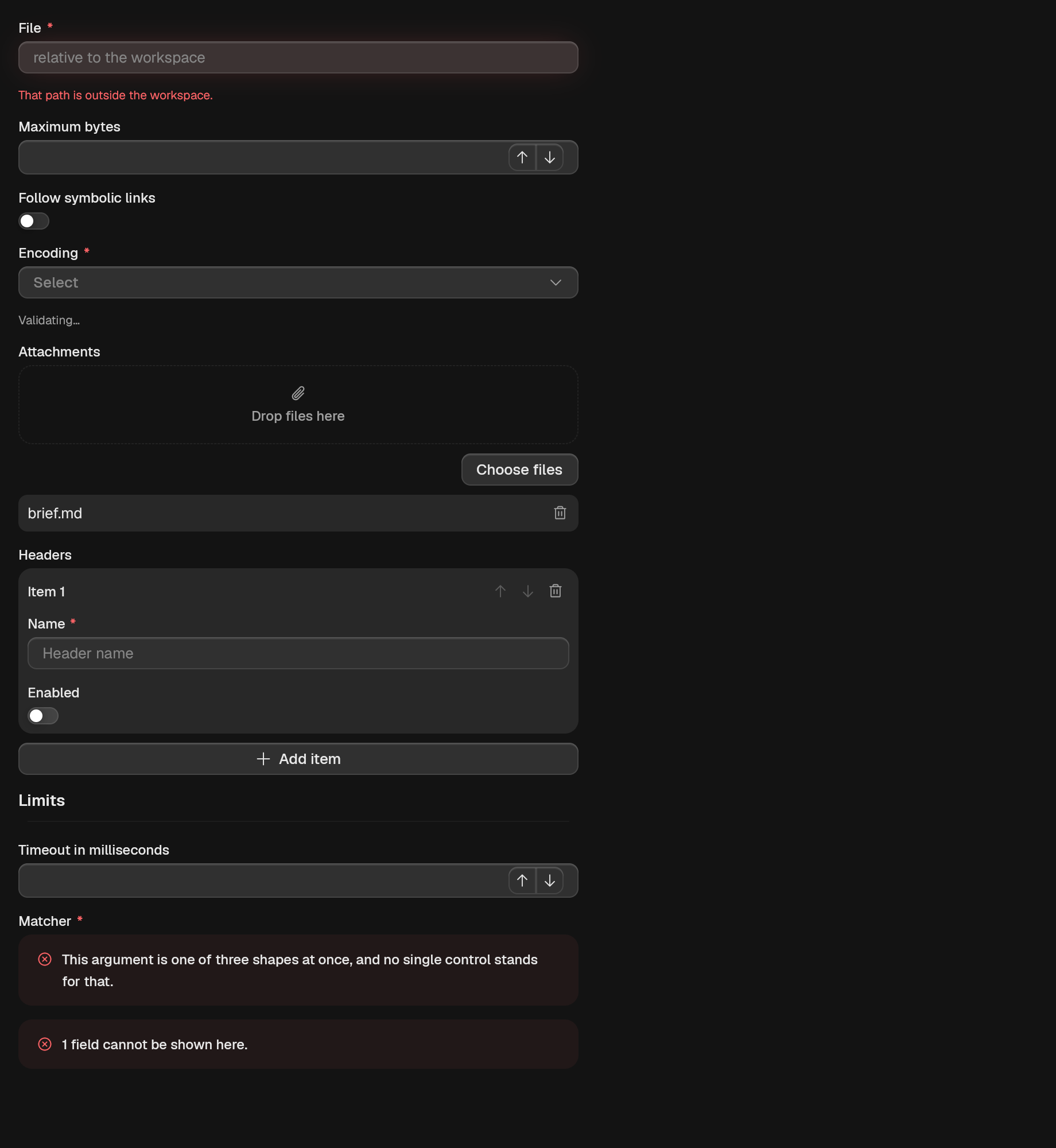1056x1148 pixels.
Task: Focus the File path input field
Action: pyautogui.click(x=298, y=57)
